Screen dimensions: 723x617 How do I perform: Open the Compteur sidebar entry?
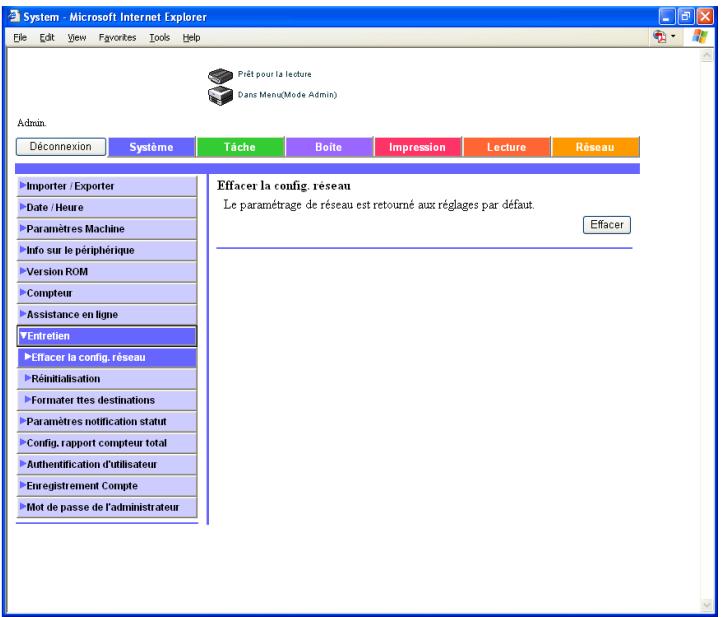click(107, 293)
